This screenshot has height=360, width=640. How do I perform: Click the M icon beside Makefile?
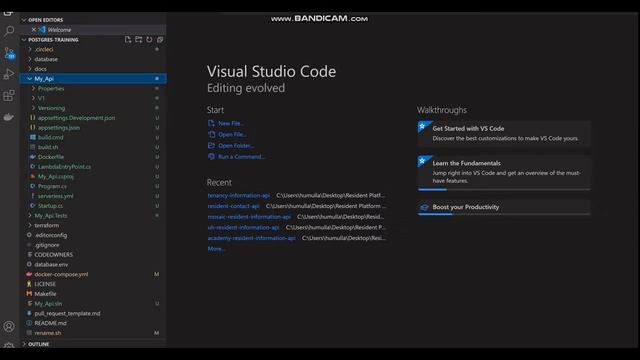click(x=29, y=294)
